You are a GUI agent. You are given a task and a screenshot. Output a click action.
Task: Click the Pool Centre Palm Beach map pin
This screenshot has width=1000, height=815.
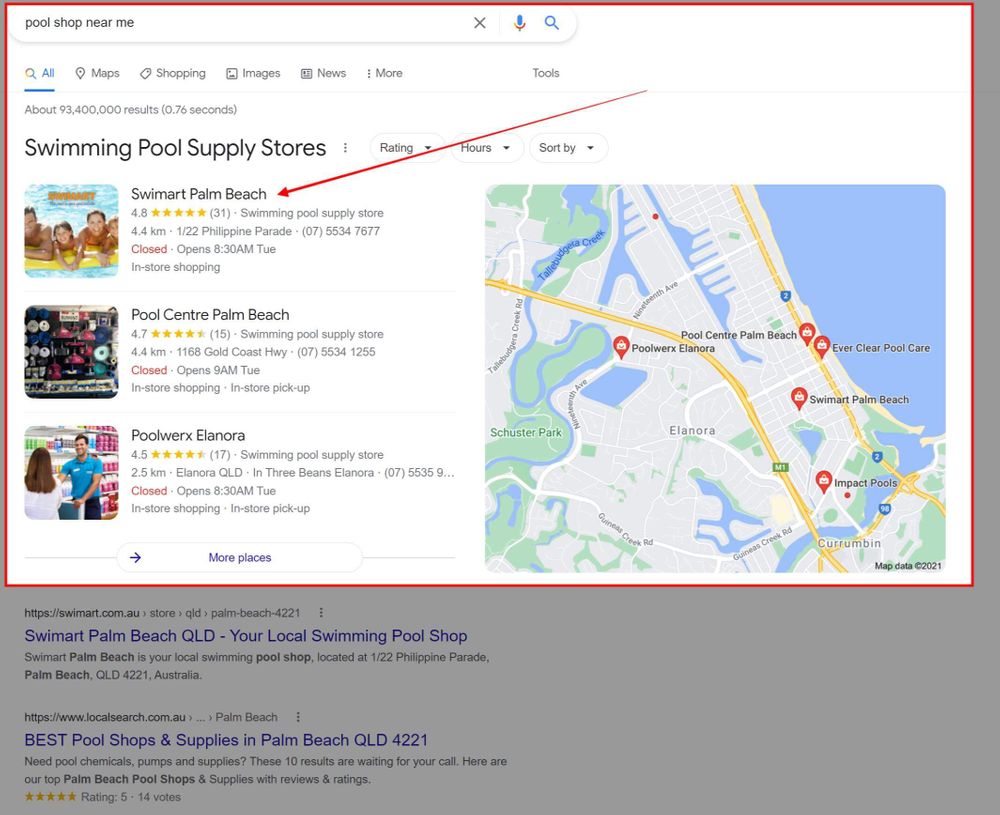807,334
